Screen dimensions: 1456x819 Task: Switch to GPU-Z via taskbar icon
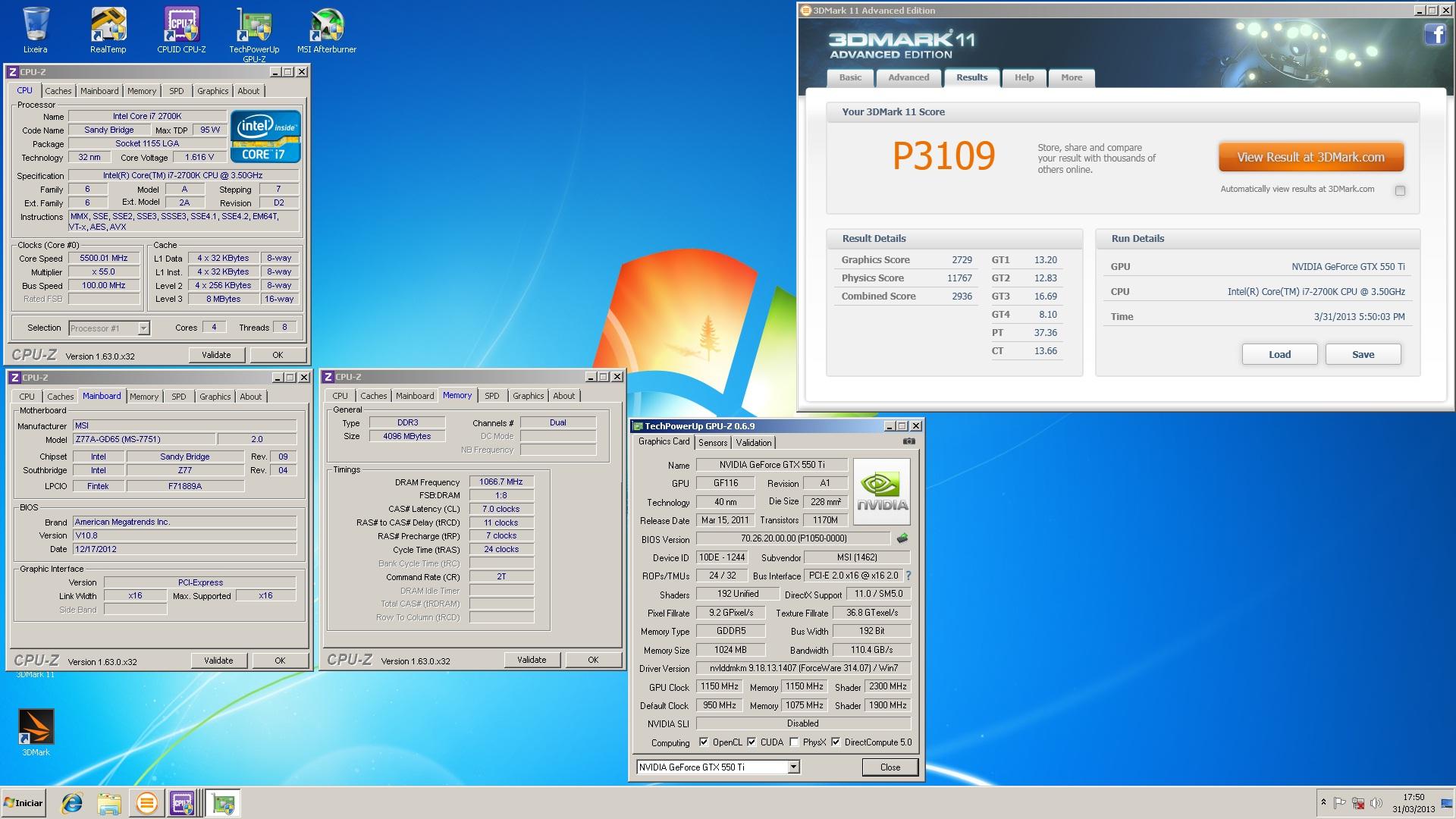click(223, 803)
